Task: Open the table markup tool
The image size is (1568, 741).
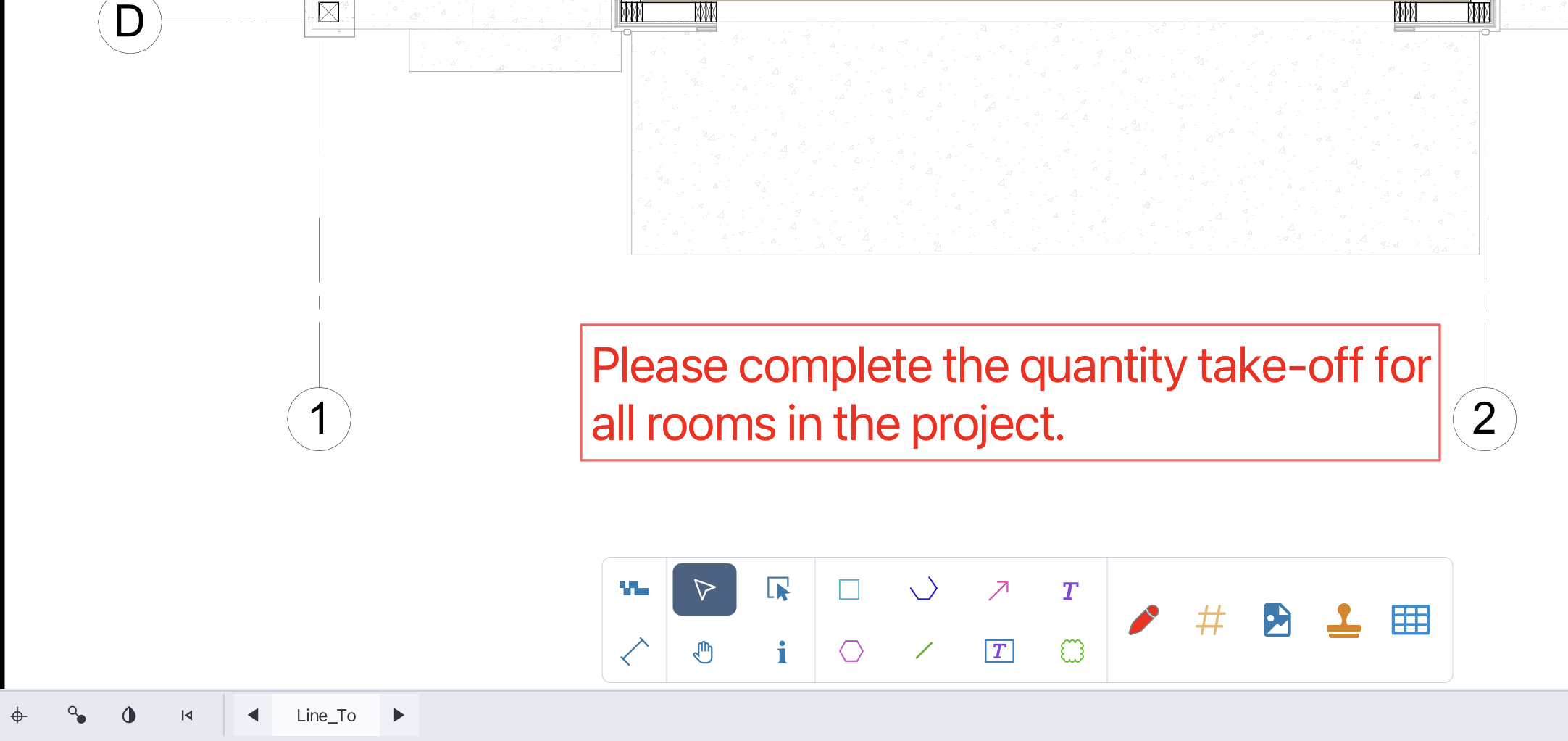Action: [1411, 620]
